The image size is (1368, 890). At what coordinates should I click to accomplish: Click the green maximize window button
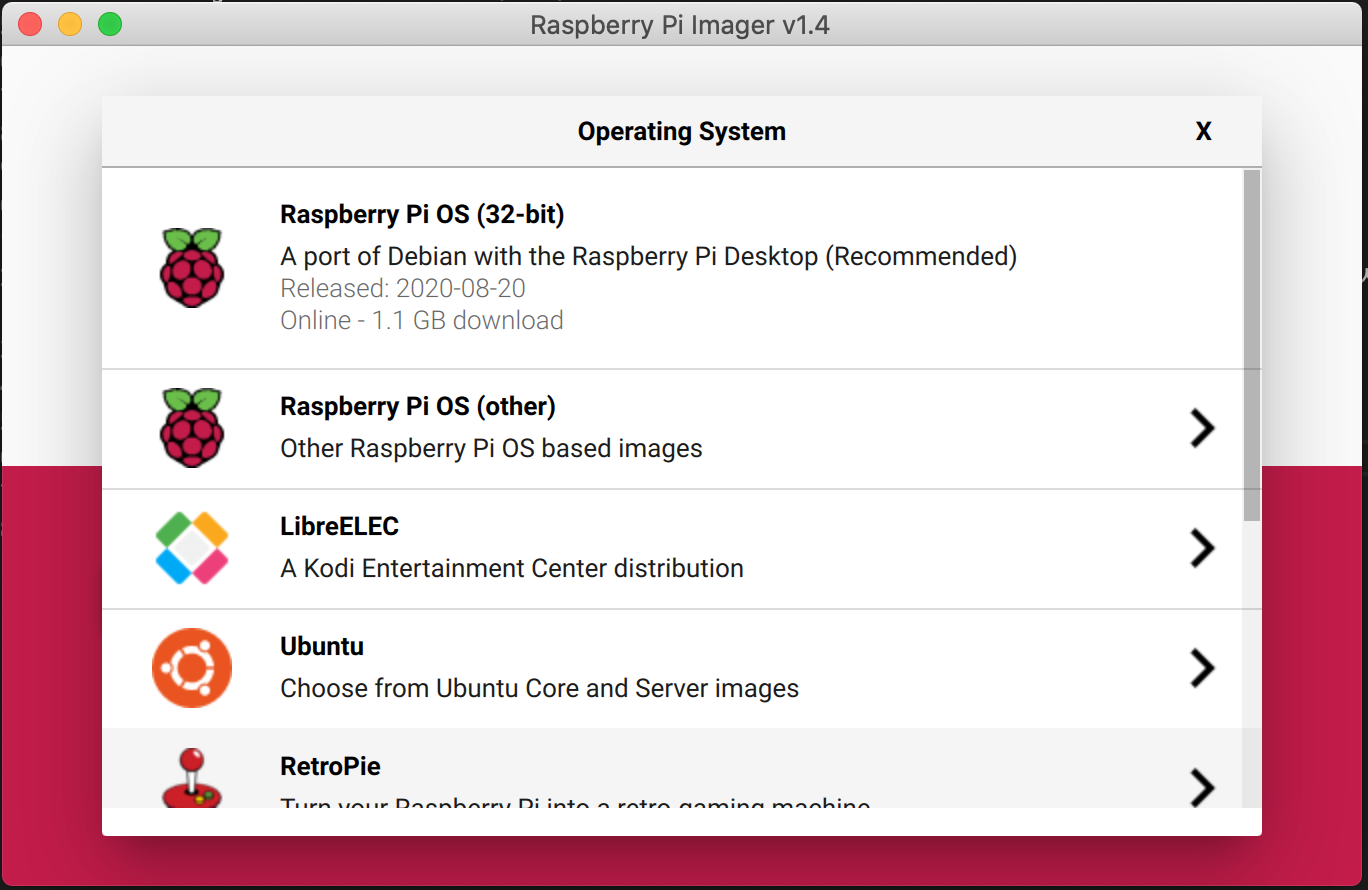110,24
